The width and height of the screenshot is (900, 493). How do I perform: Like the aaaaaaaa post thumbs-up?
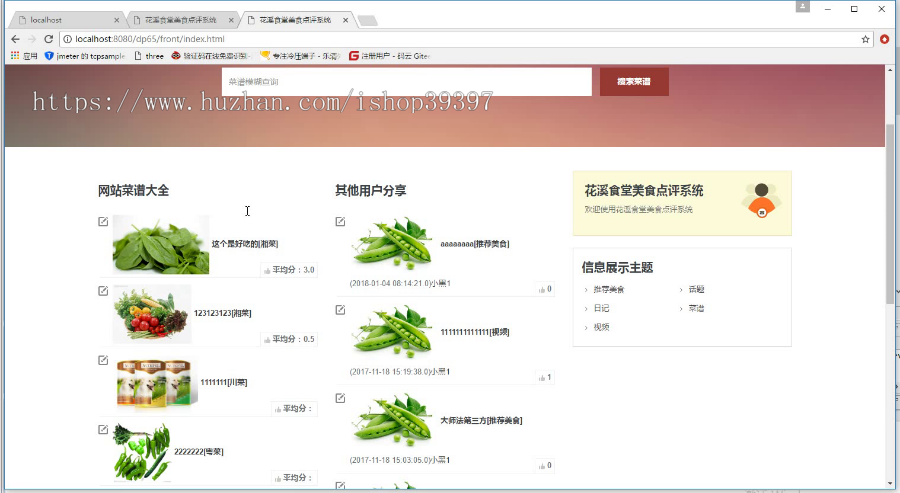coord(542,290)
